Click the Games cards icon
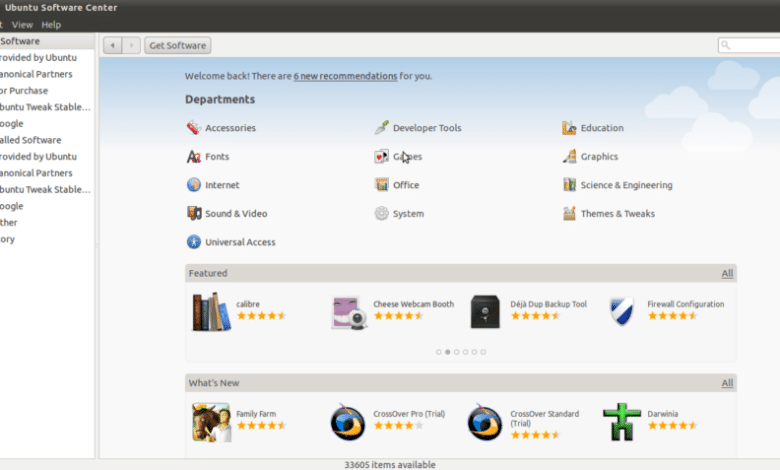The height and width of the screenshot is (470, 780). (x=382, y=157)
